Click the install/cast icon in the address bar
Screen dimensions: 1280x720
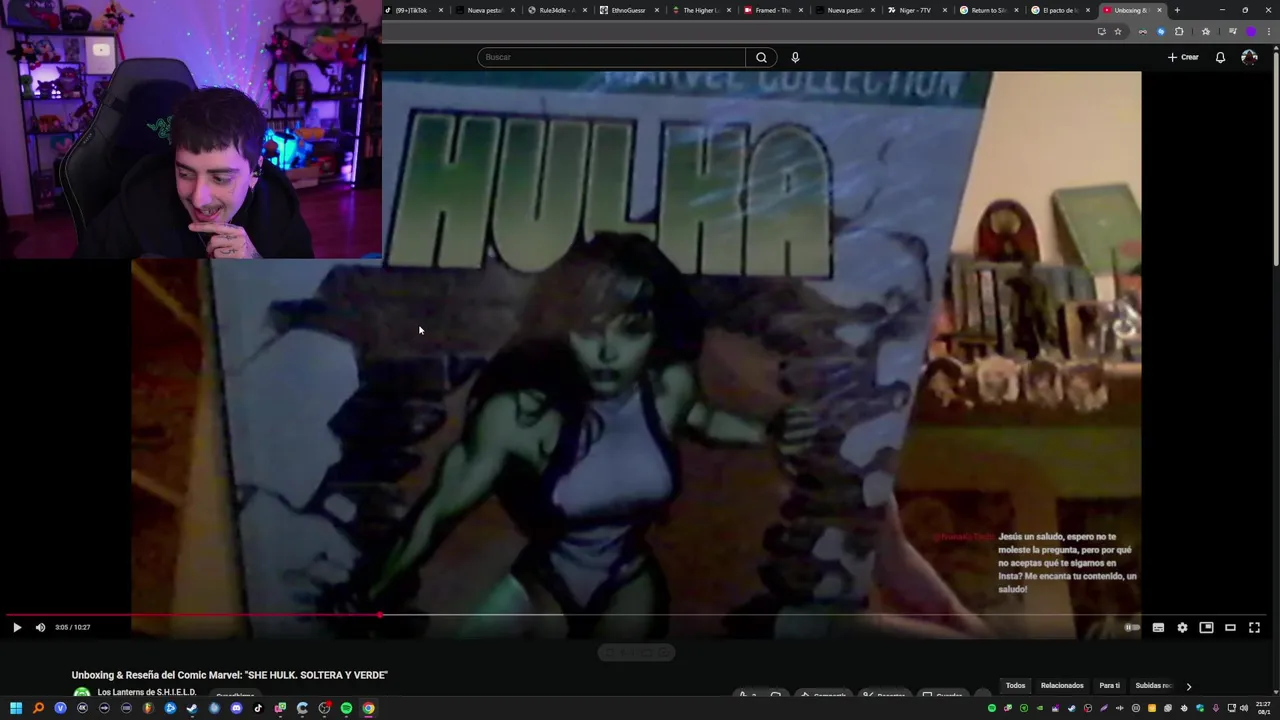point(1101,31)
